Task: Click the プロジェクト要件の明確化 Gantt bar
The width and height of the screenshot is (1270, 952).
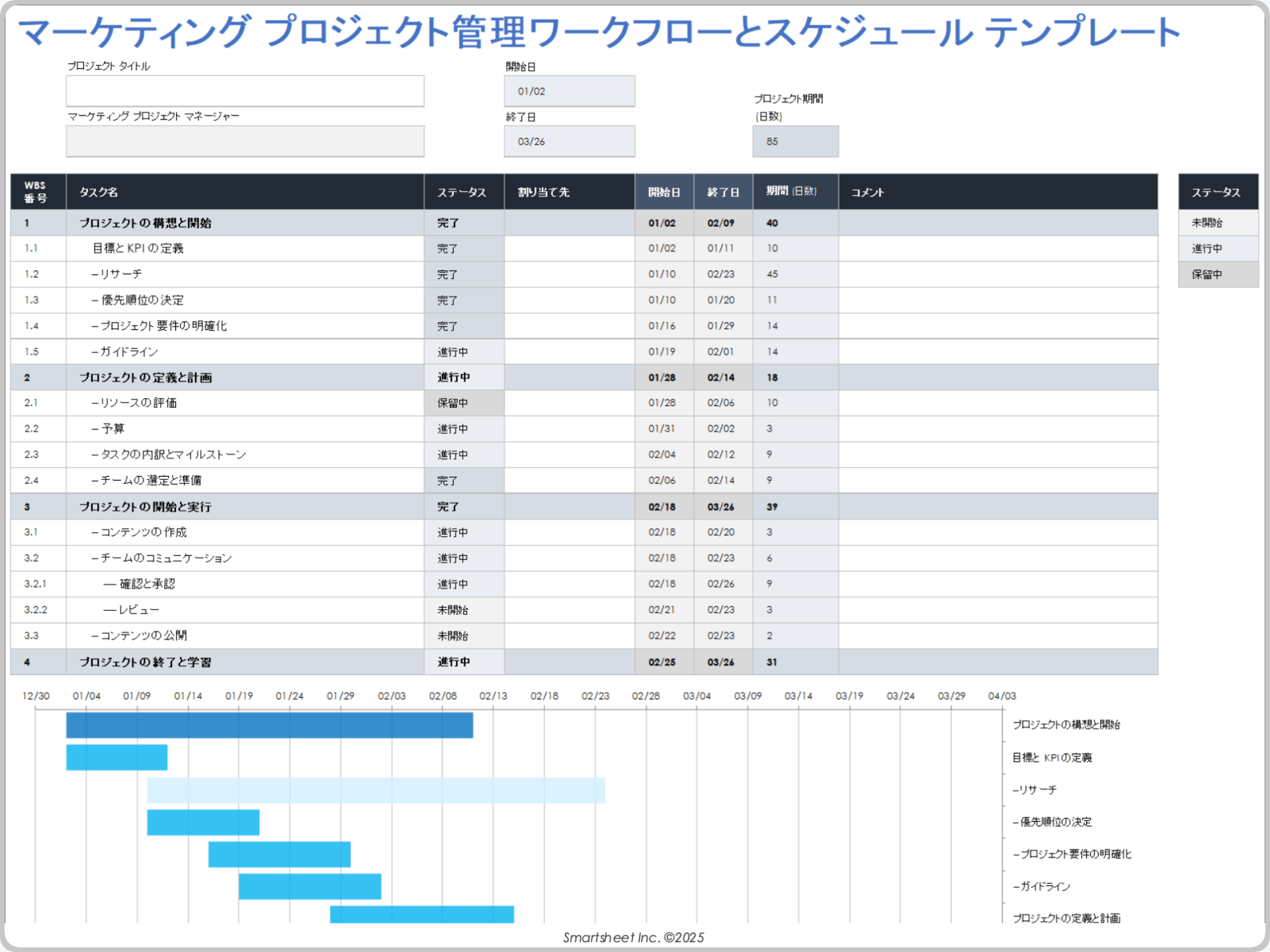Action: click(x=279, y=854)
